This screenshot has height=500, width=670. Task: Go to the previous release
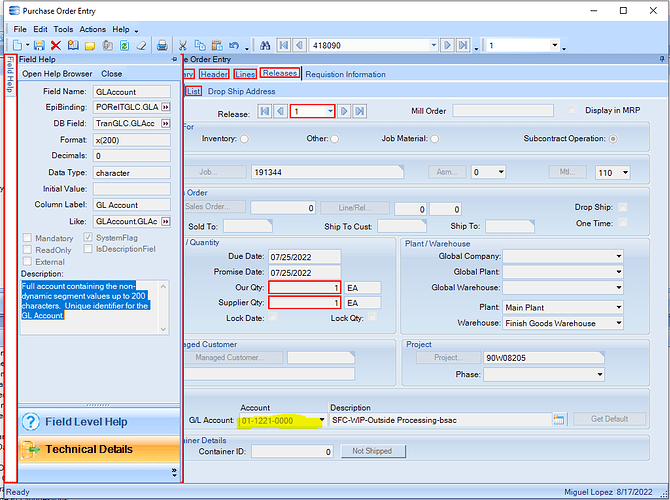(281, 112)
